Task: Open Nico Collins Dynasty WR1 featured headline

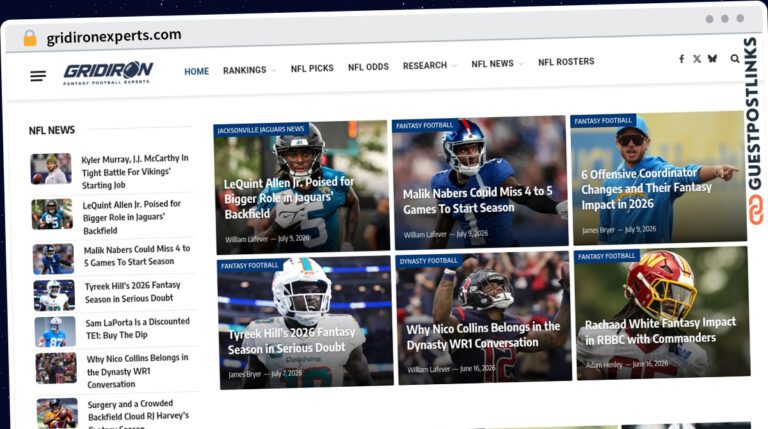Action: click(x=483, y=336)
